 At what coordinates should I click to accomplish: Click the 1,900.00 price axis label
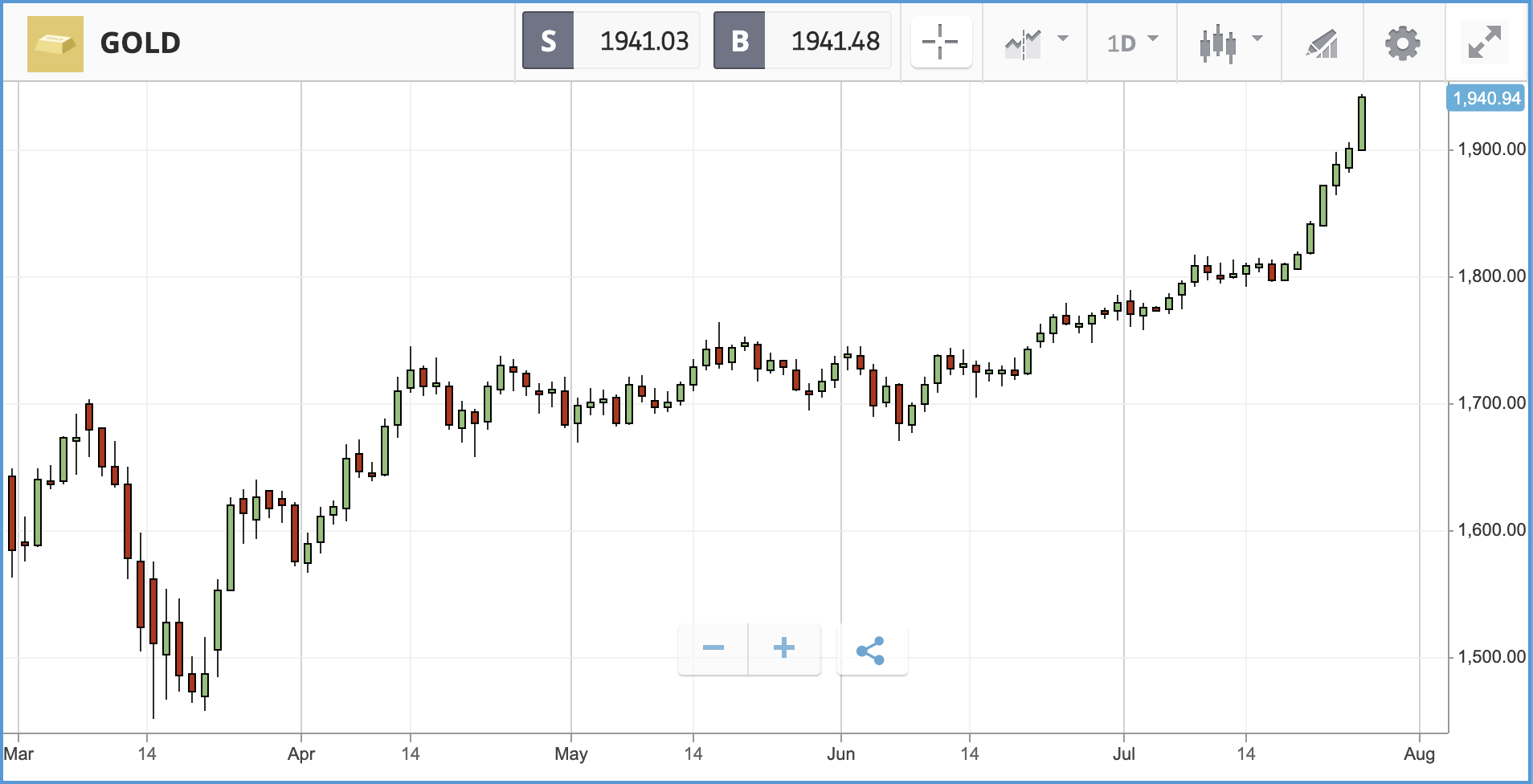[x=1491, y=149]
